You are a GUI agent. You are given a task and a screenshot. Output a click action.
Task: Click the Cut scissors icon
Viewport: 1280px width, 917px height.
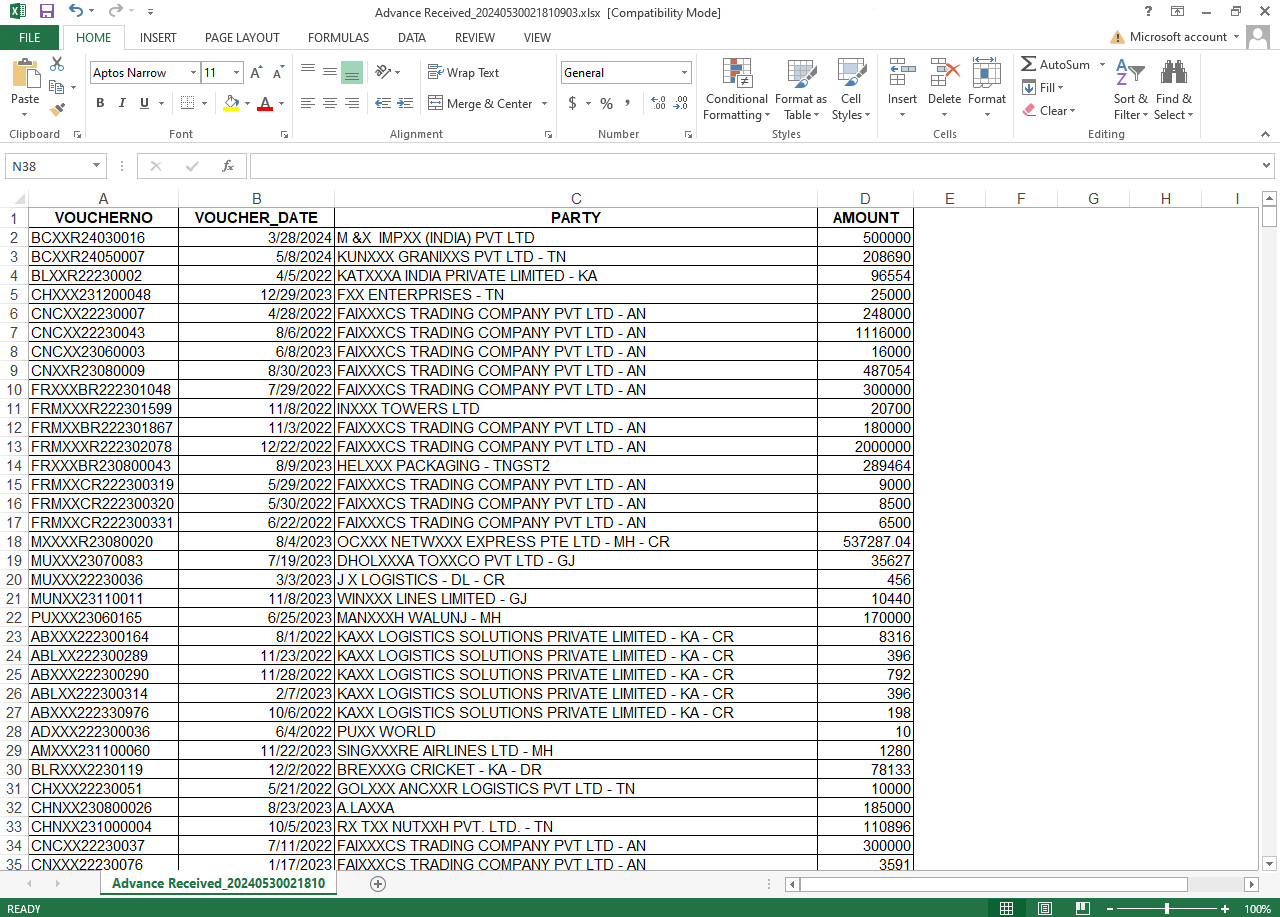click(x=57, y=64)
